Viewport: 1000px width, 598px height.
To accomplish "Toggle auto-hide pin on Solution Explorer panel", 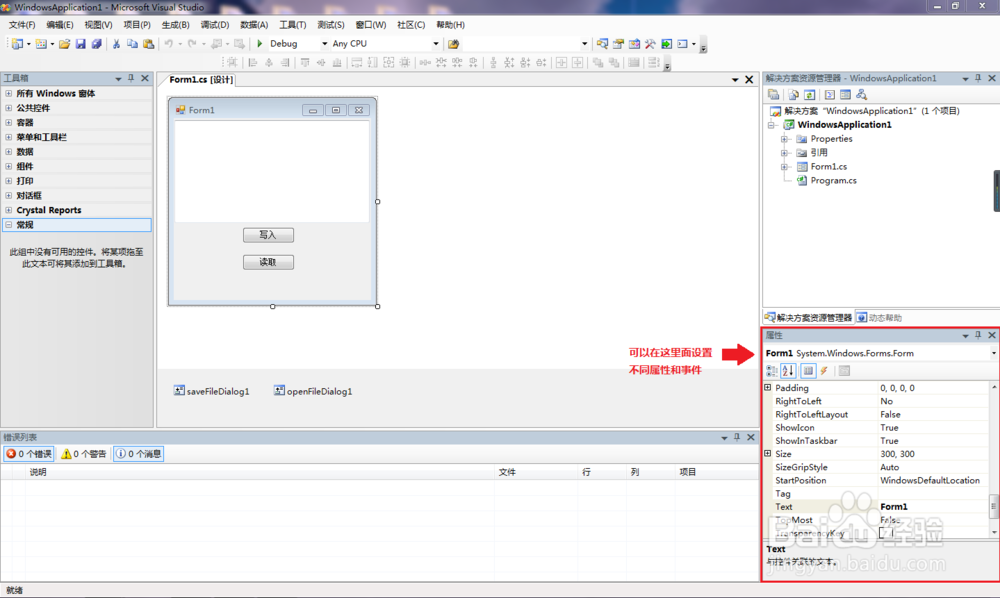I will click(x=978, y=78).
